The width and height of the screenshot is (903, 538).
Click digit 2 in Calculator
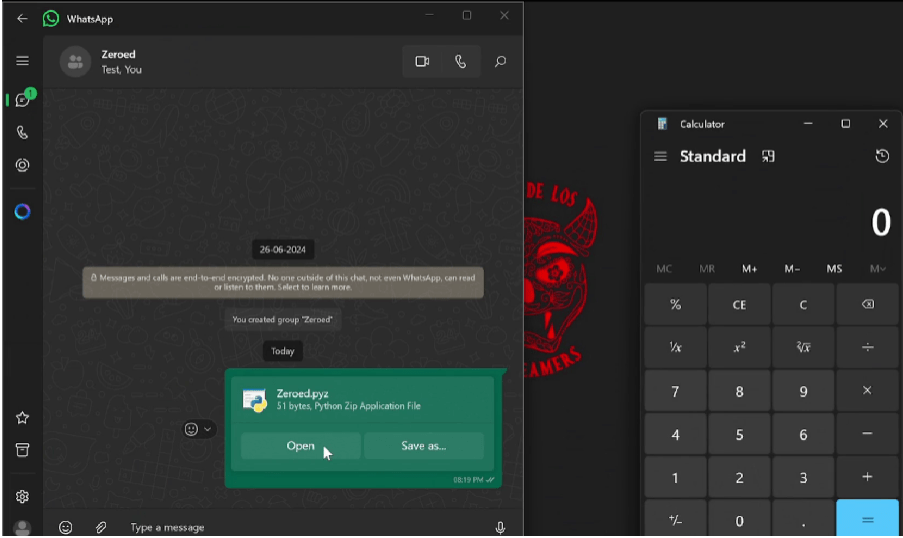point(739,477)
